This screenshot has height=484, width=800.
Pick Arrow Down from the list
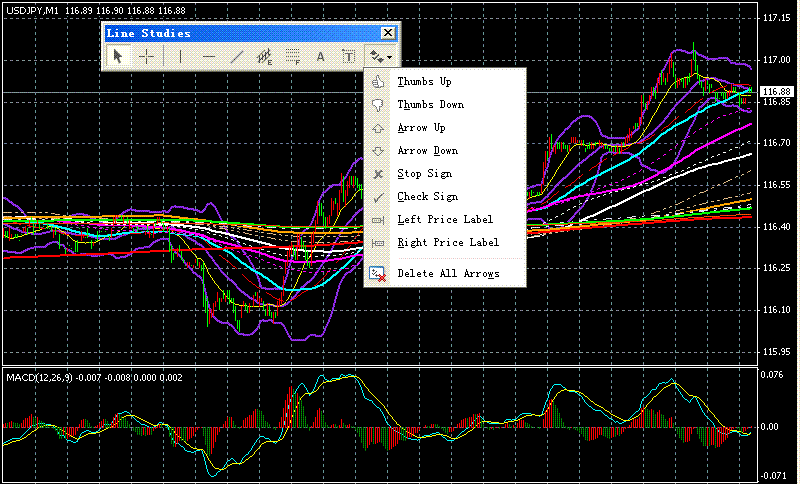click(427, 151)
